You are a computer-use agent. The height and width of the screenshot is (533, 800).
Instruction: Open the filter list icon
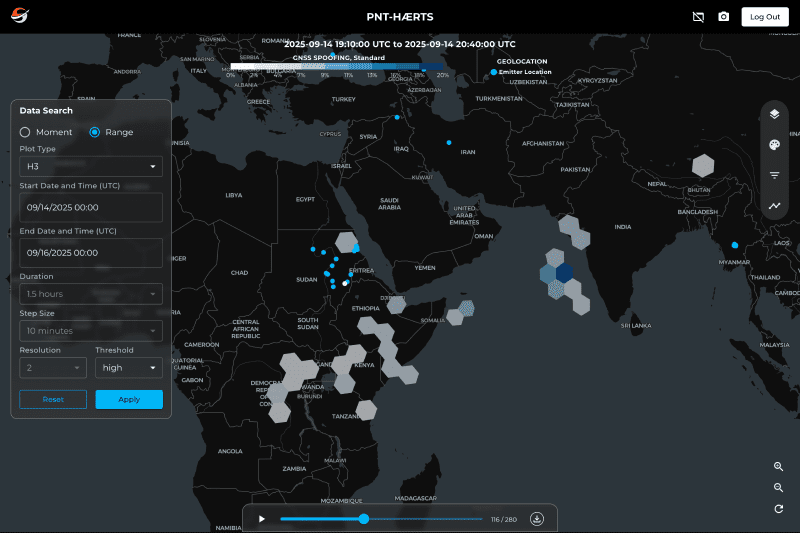(x=774, y=175)
